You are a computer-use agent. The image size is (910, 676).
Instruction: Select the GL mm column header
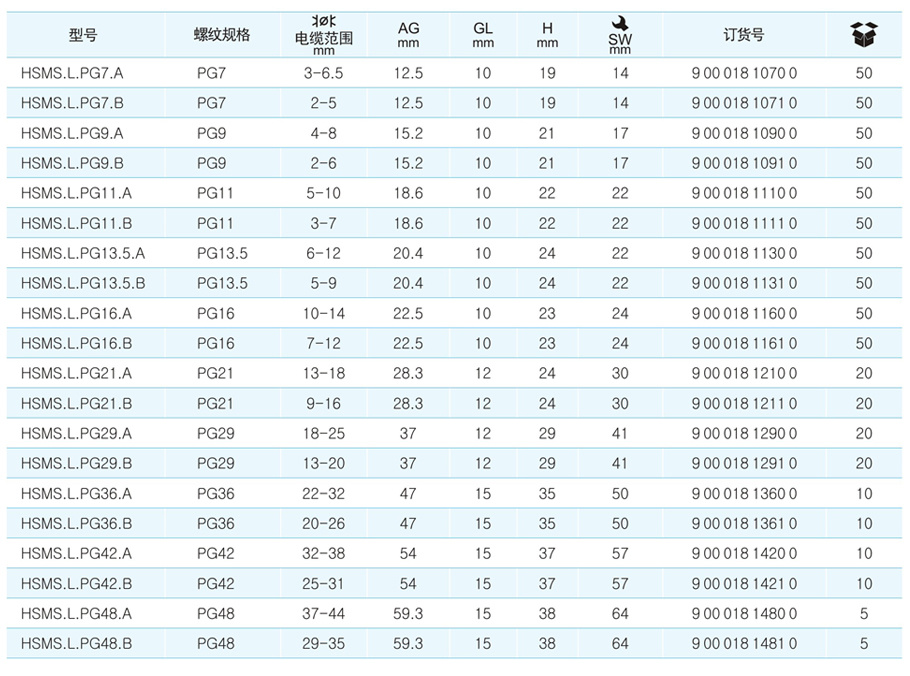click(x=483, y=35)
